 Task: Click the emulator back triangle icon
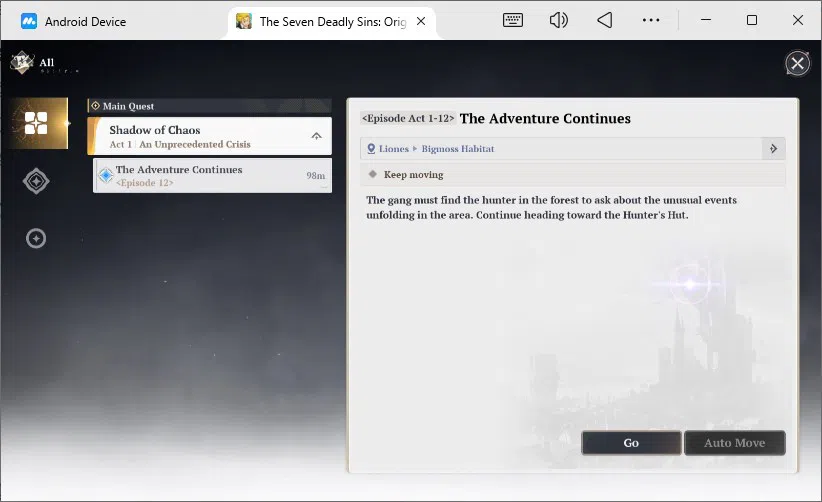pos(604,20)
